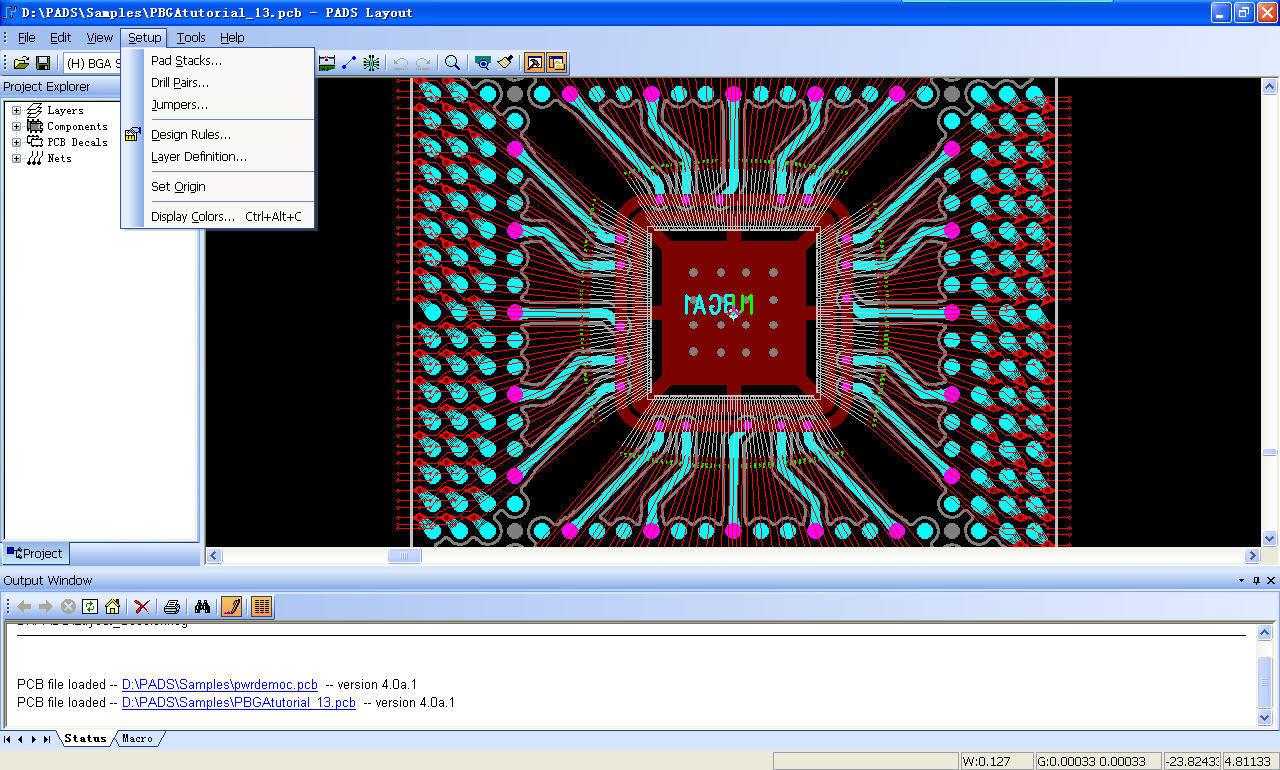This screenshot has height=770, width=1280.
Task: Open the Help menu
Action: [232, 37]
